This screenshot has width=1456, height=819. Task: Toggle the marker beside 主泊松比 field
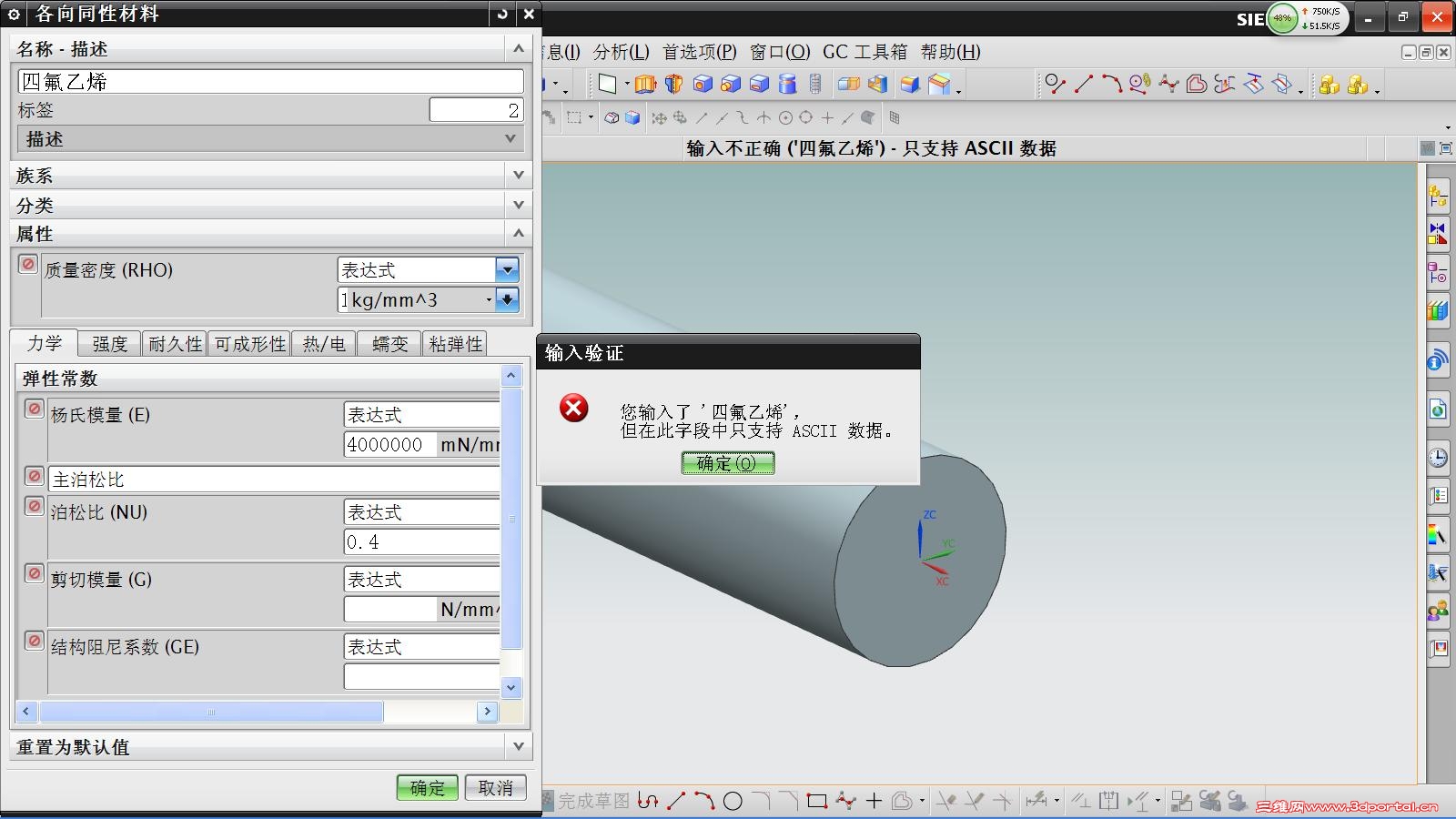tap(34, 476)
